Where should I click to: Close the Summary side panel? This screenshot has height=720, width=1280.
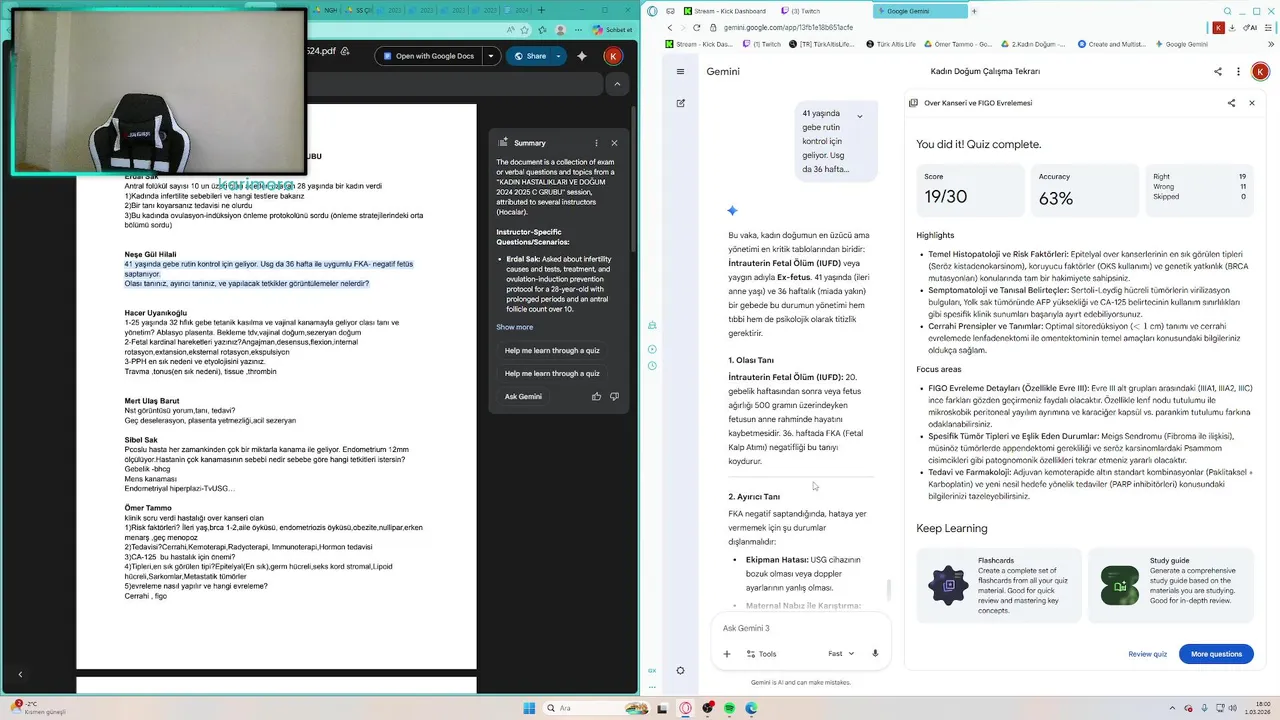pyautogui.click(x=614, y=143)
